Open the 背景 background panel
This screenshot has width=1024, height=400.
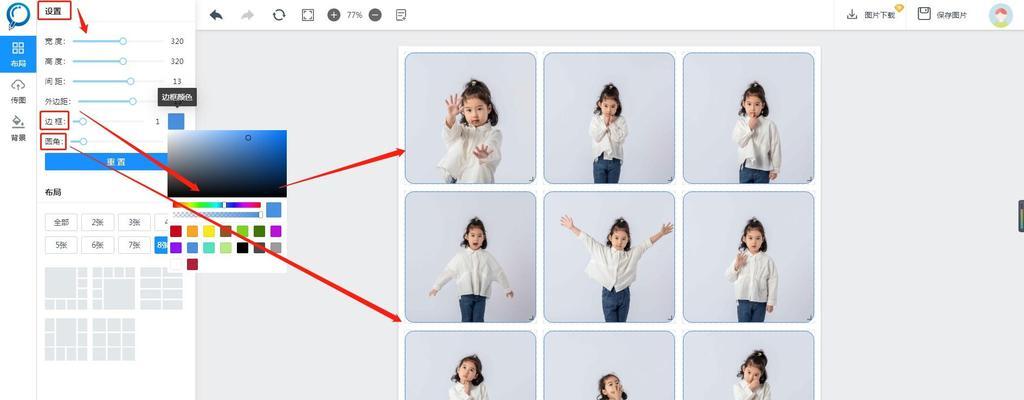[18, 129]
